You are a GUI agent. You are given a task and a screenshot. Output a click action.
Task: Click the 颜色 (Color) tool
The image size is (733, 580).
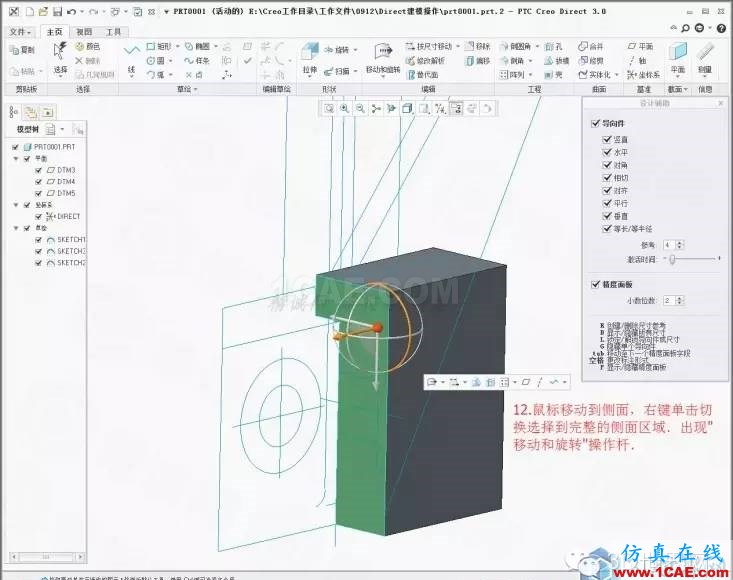pos(88,46)
